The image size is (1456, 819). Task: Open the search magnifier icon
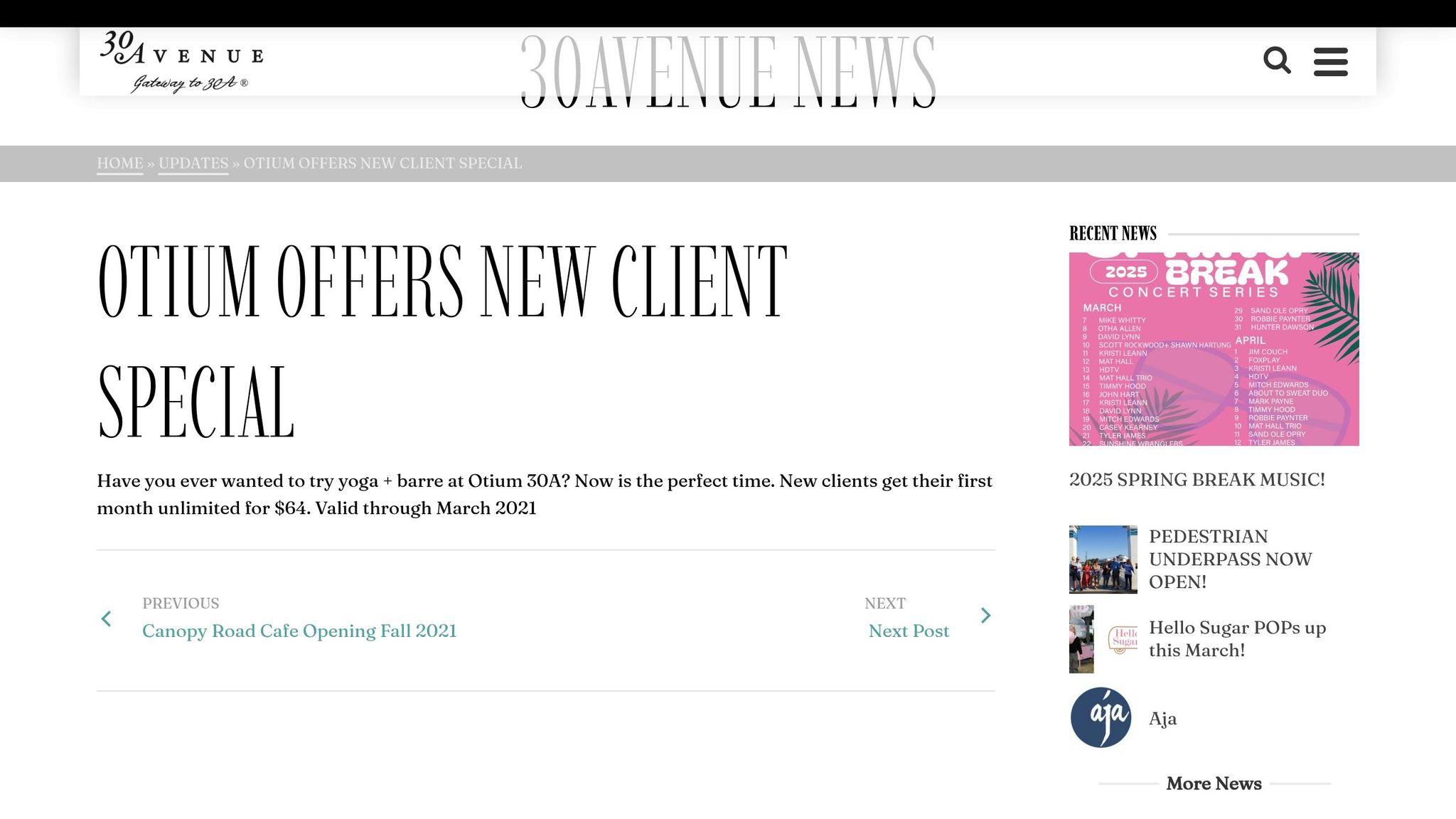[1277, 60]
